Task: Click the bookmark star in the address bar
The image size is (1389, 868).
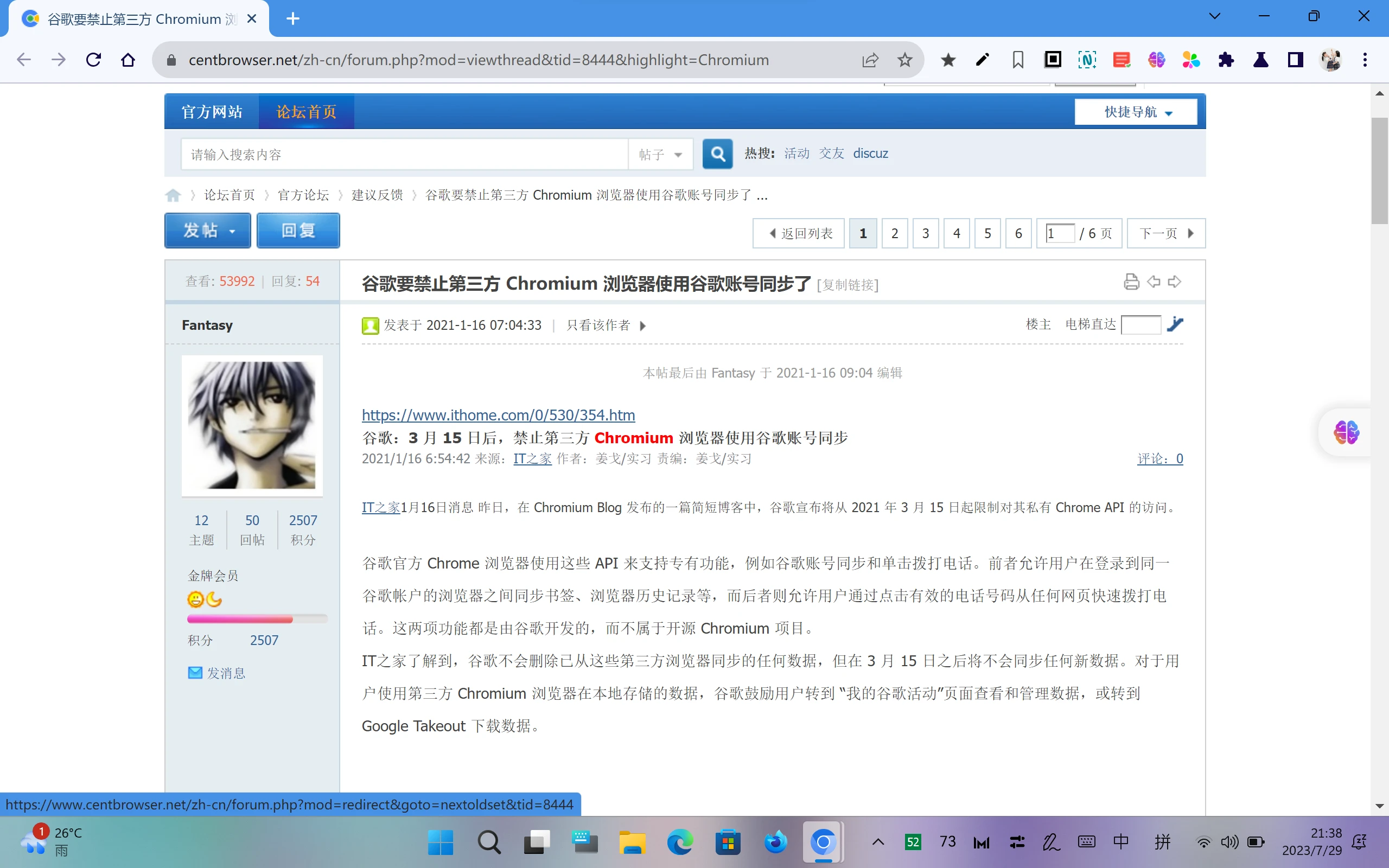Action: point(905,60)
